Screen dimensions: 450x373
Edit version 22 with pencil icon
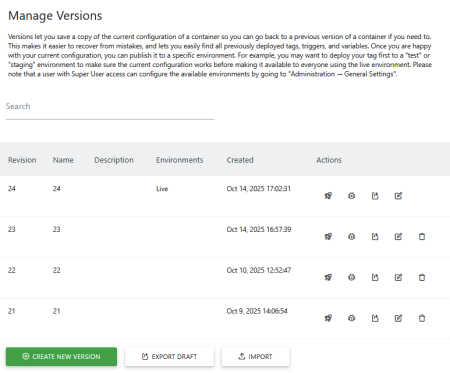(x=398, y=277)
